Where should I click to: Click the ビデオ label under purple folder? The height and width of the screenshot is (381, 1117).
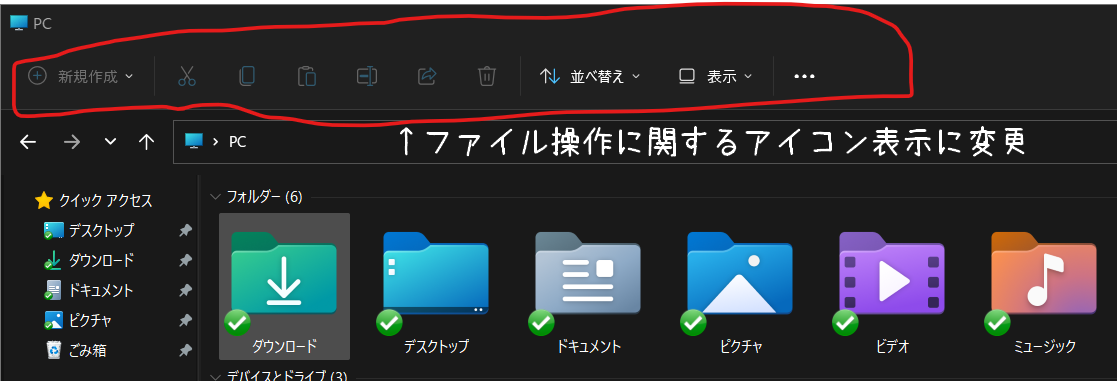click(892, 347)
